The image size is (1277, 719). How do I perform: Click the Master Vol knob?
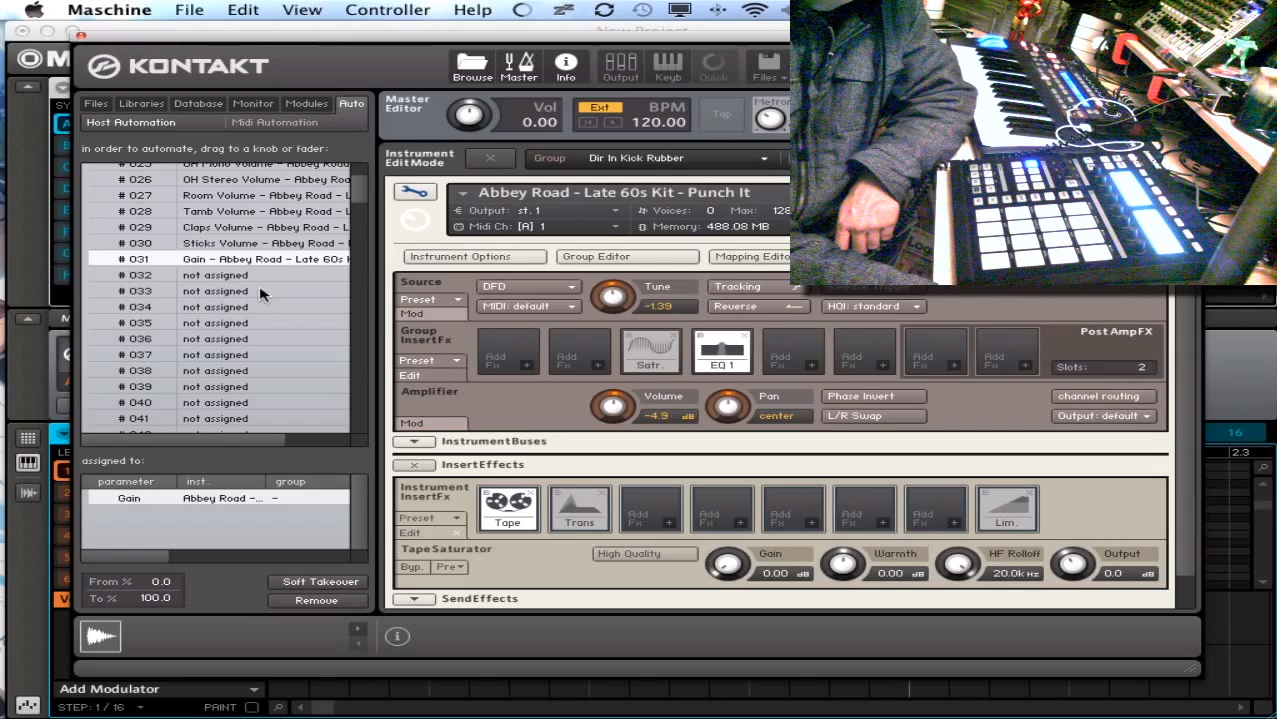click(469, 115)
